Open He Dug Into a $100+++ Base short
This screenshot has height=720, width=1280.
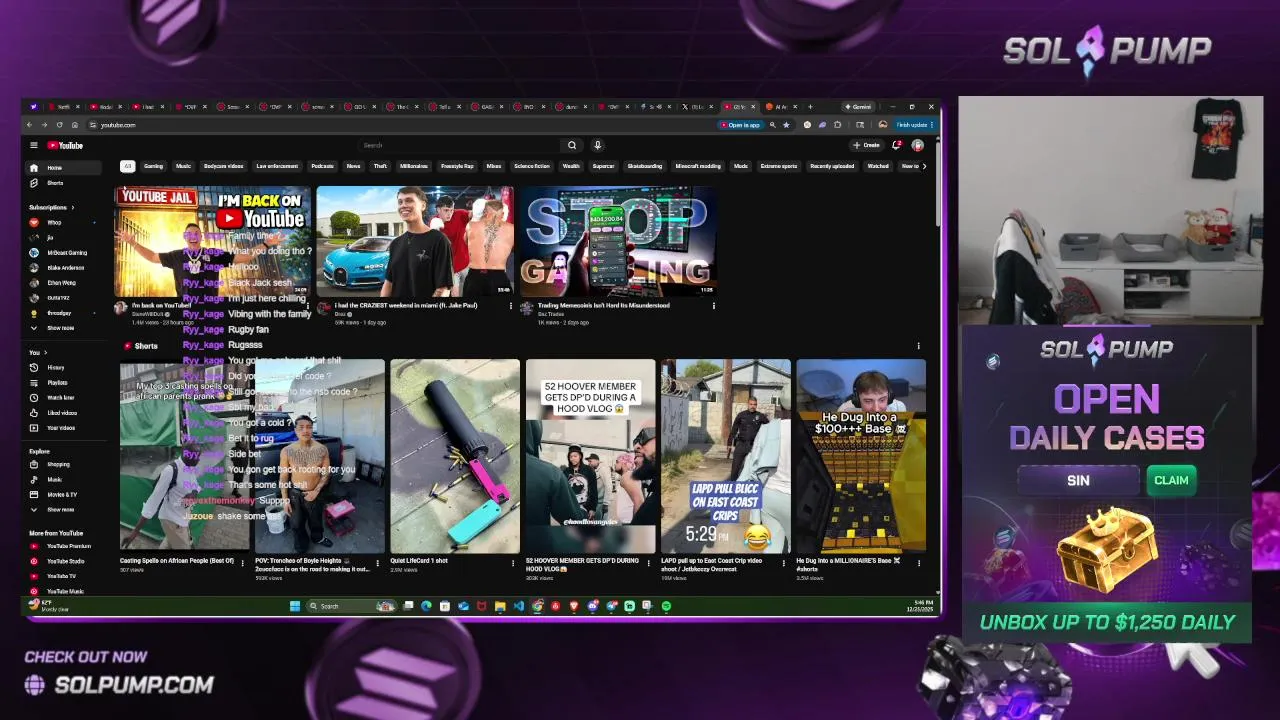coord(861,456)
